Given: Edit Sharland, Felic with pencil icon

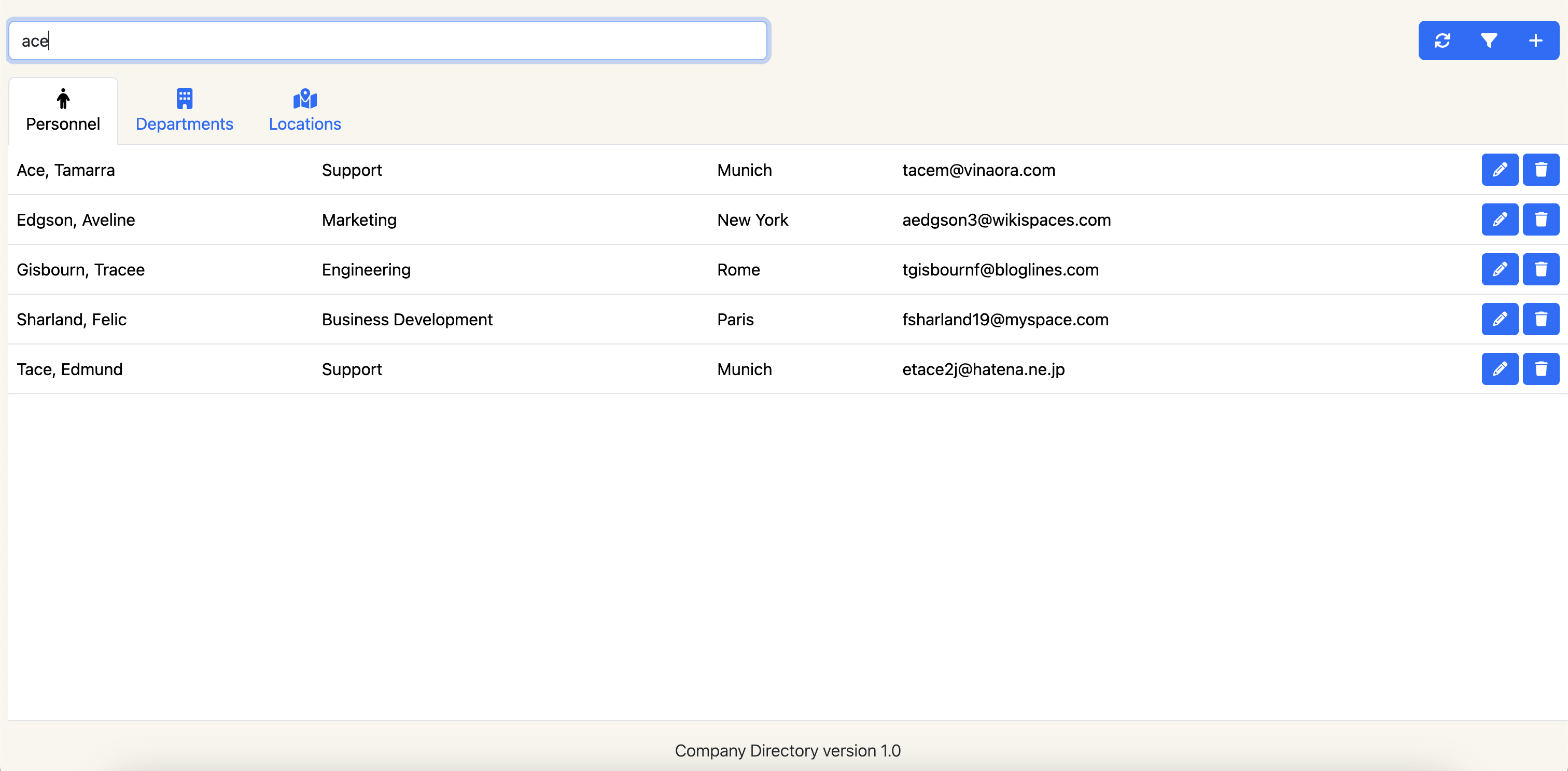Looking at the screenshot, I should click(1499, 319).
